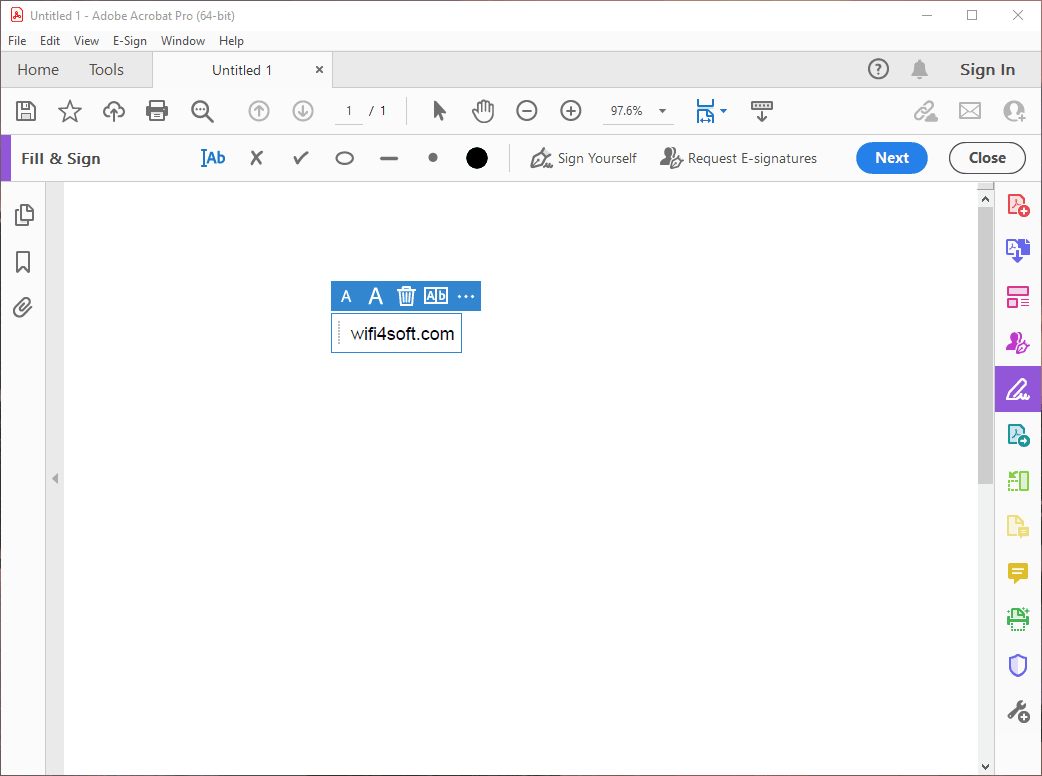Select the Checkmark tool
The height and width of the screenshot is (776, 1042).
coord(300,158)
